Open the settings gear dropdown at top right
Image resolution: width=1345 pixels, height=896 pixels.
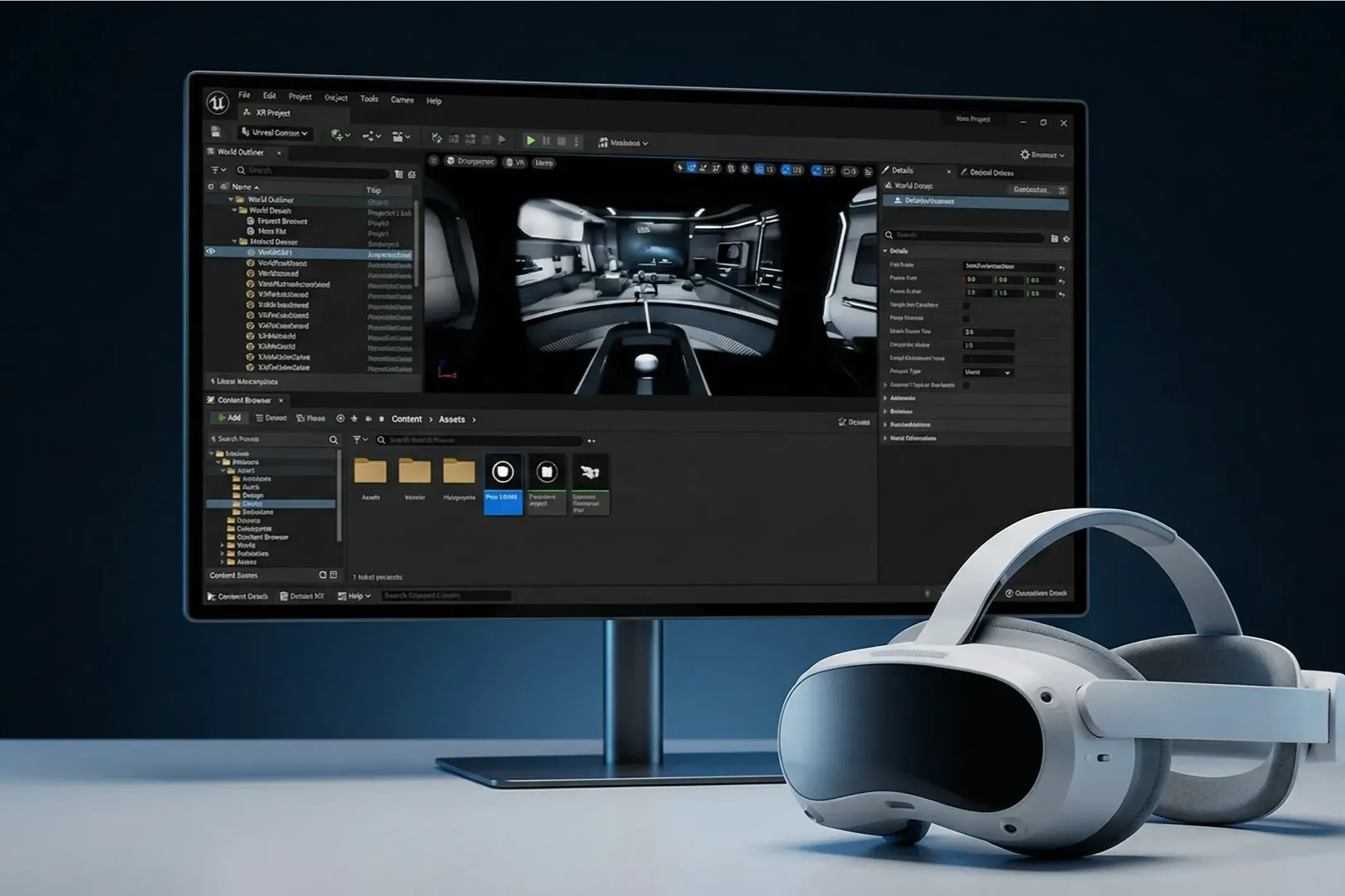pos(1042,154)
